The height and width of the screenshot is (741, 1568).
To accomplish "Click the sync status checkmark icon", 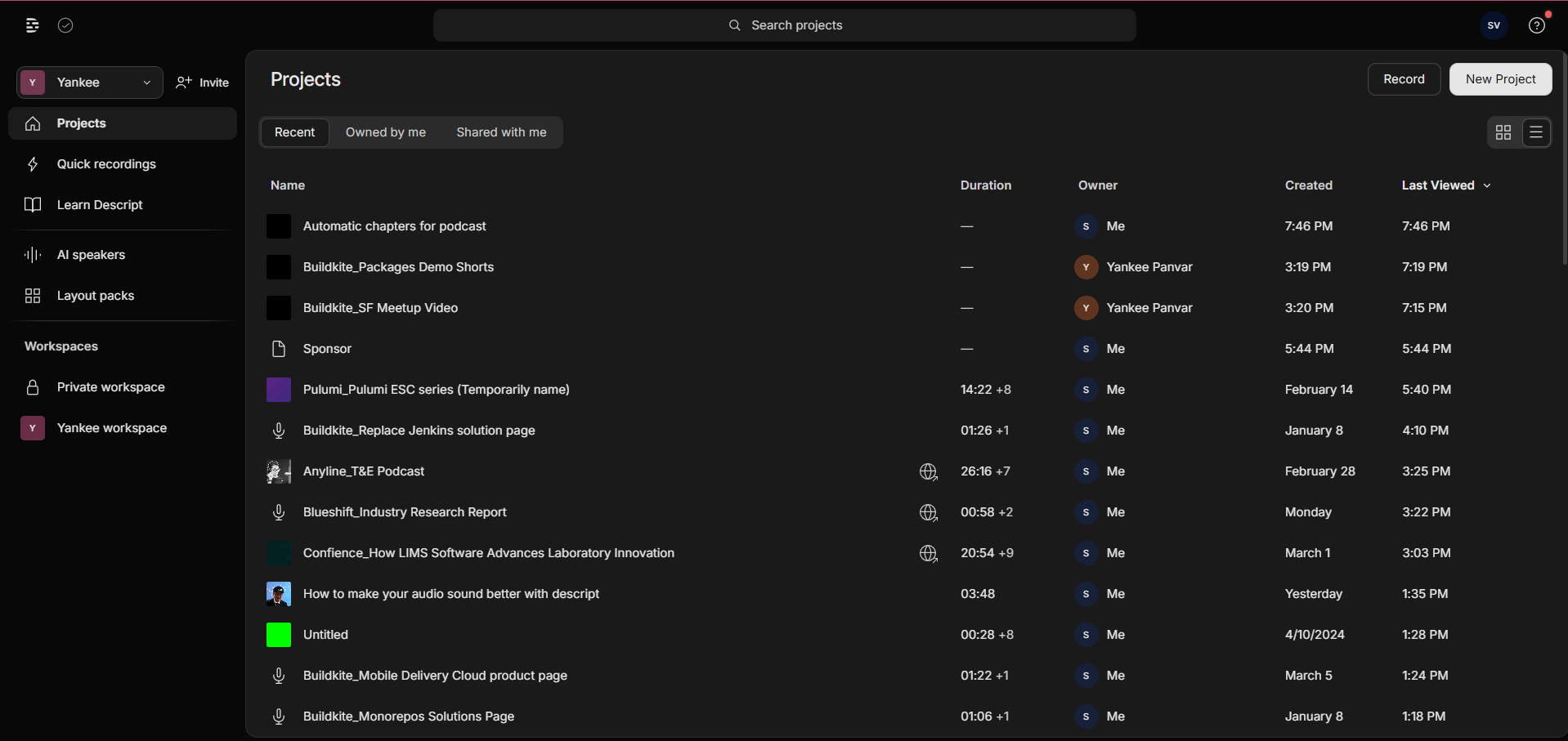I will (x=65, y=25).
